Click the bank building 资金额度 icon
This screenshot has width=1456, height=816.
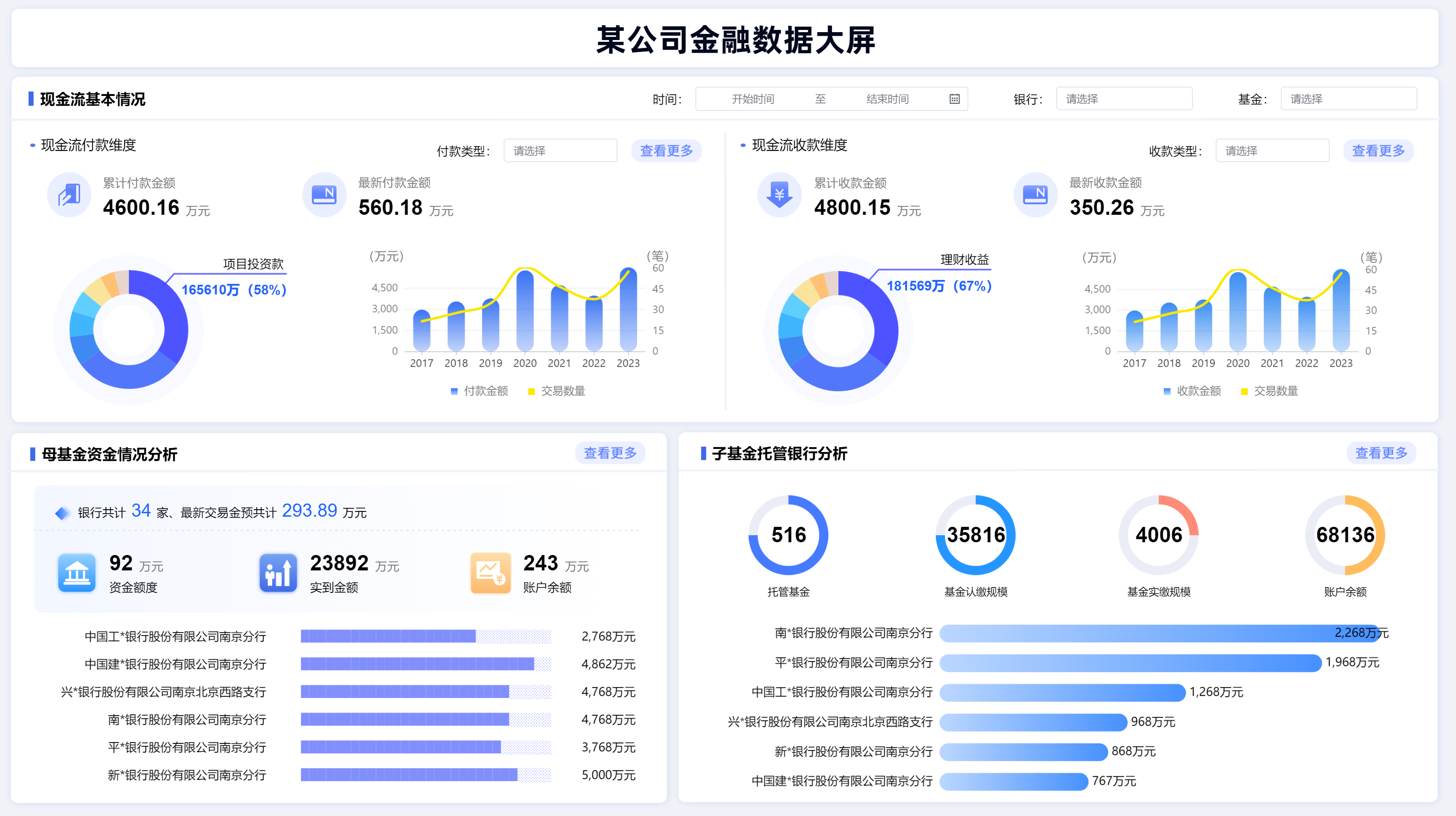77,573
